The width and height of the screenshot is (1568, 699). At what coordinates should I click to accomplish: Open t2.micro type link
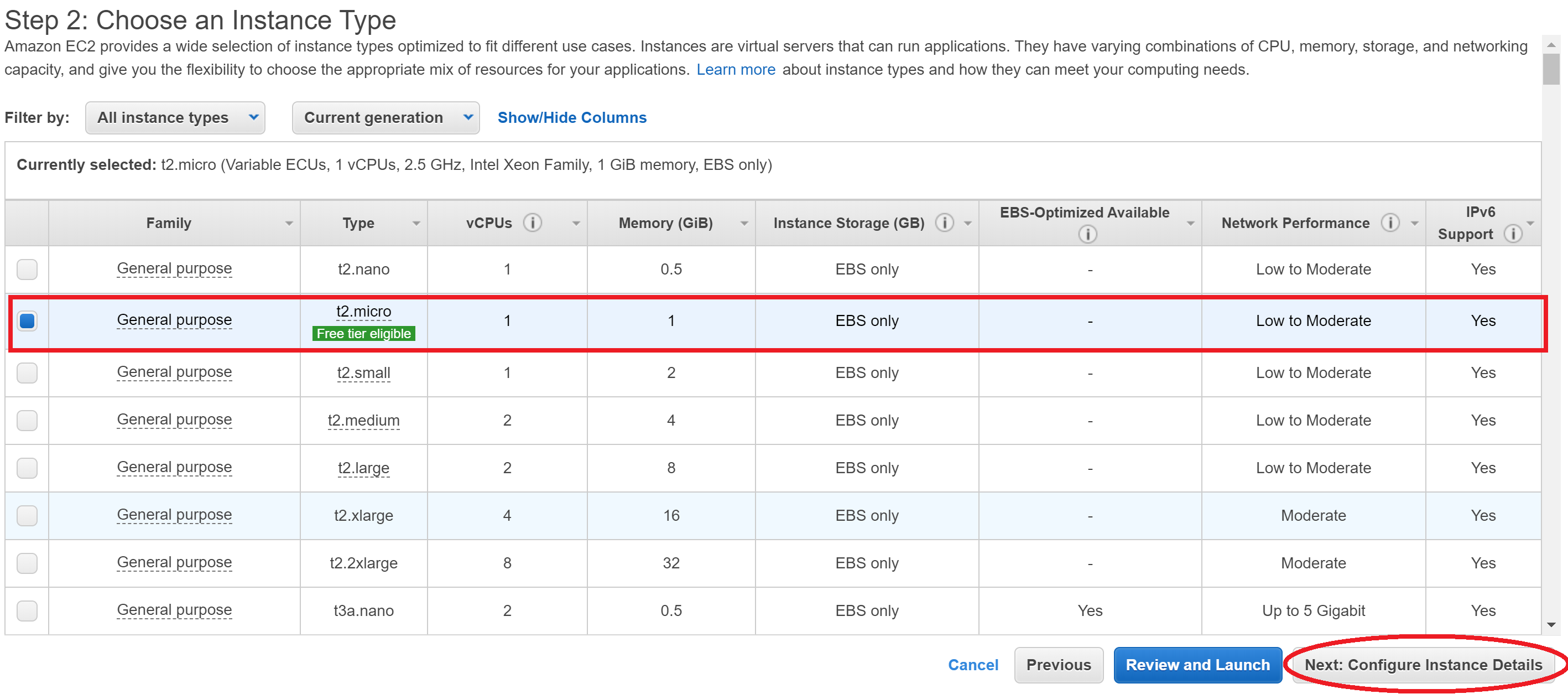[363, 312]
